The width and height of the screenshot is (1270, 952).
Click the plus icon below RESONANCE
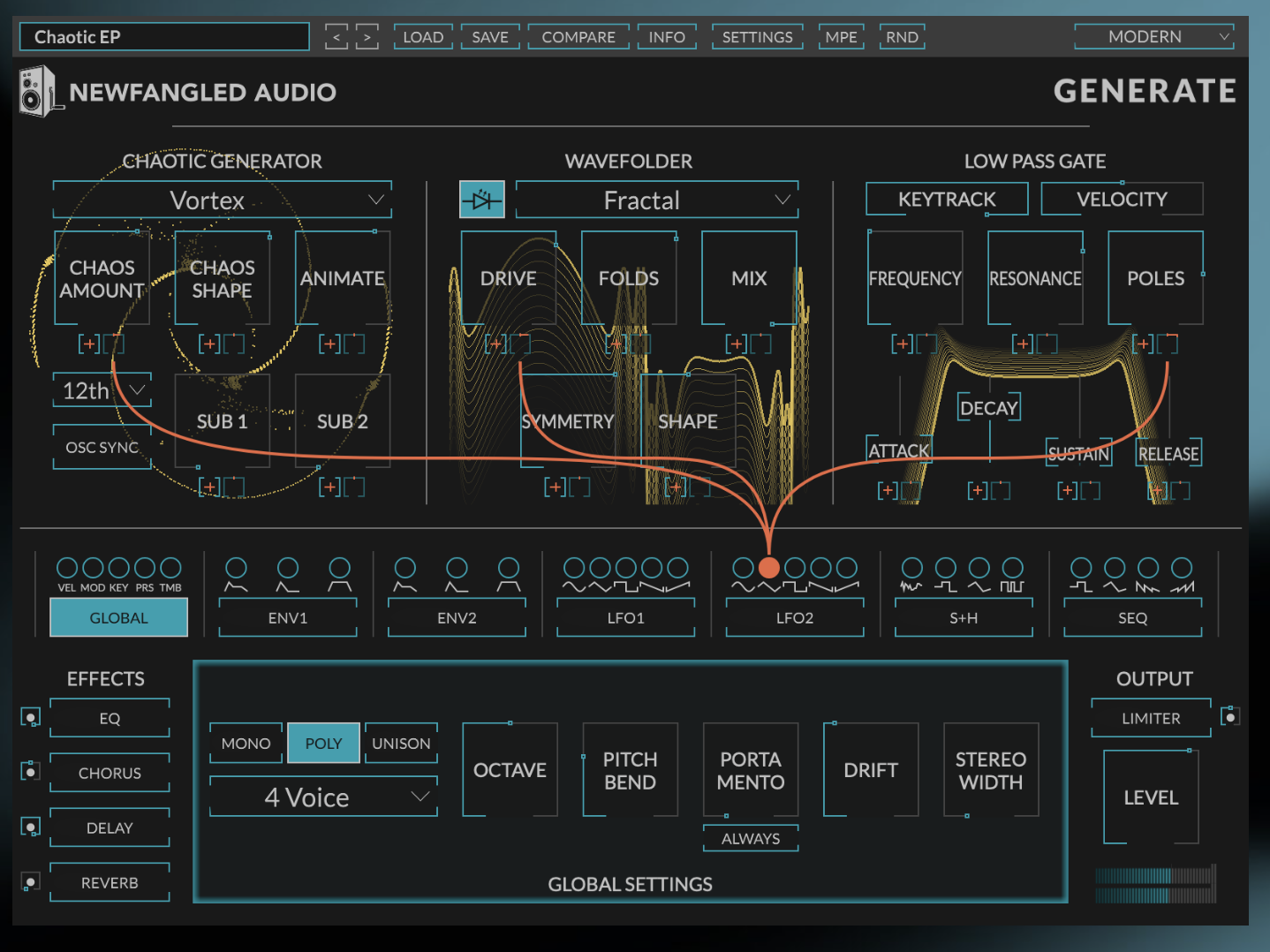[1022, 344]
